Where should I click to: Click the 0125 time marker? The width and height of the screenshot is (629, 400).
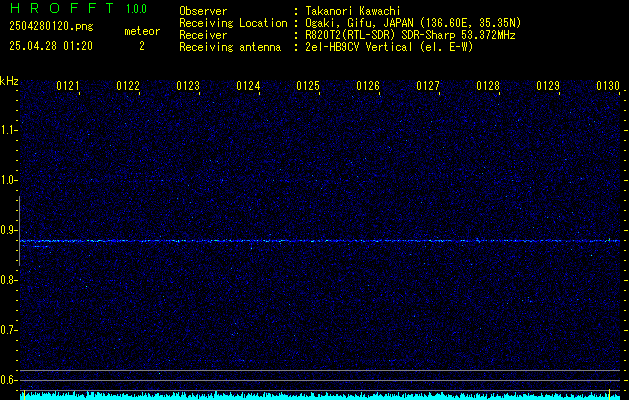pyautogui.click(x=308, y=85)
